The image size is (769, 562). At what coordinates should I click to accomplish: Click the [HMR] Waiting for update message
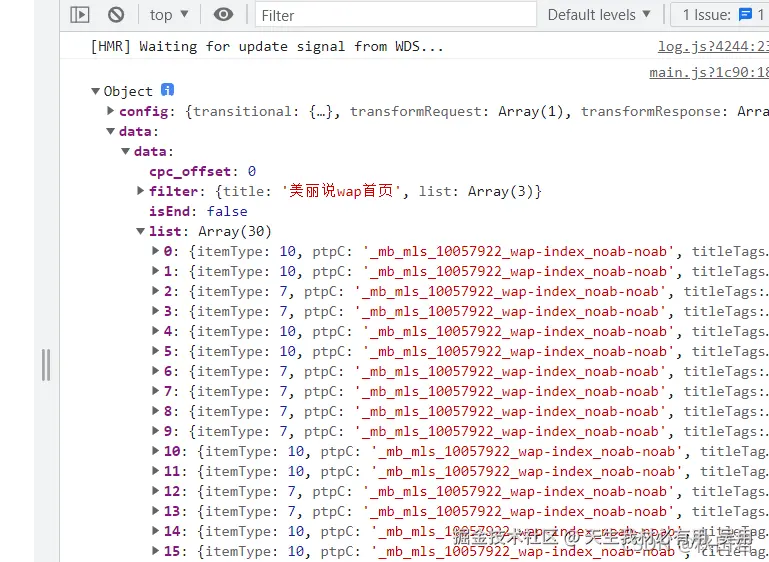point(267,47)
